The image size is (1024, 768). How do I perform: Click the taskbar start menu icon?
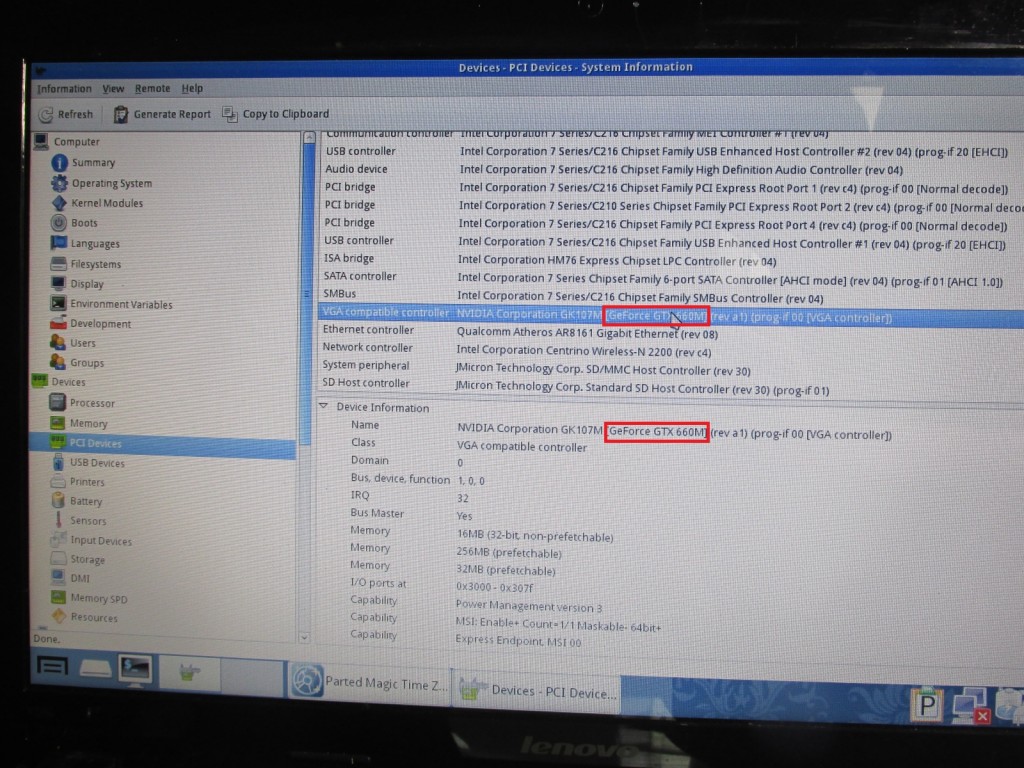pos(52,666)
